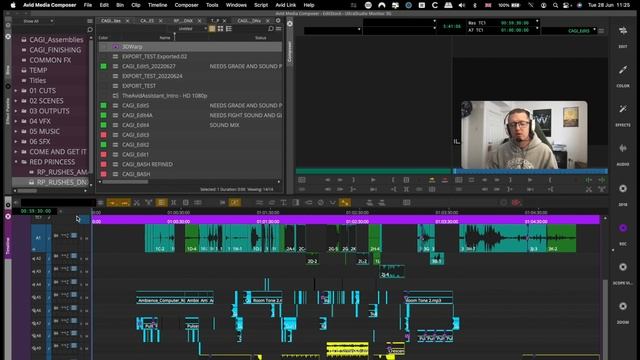640x360 pixels.
Task: Switch to the Color workspace icon
Action: click(x=623, y=71)
